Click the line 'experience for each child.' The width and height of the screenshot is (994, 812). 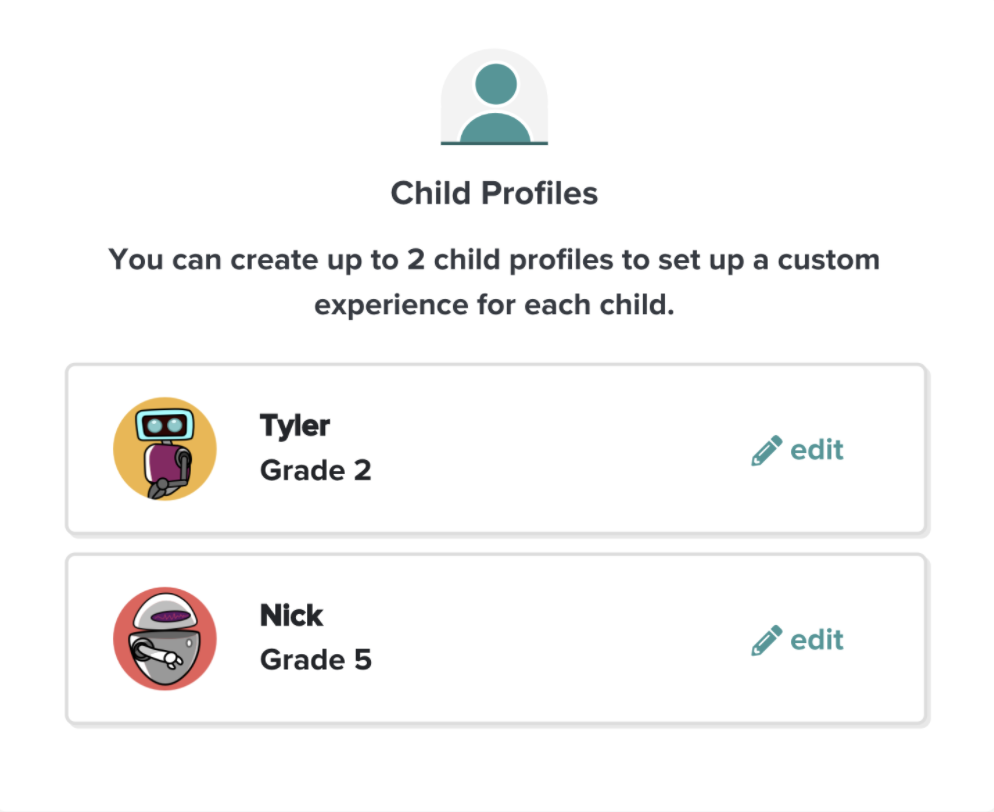(x=494, y=305)
